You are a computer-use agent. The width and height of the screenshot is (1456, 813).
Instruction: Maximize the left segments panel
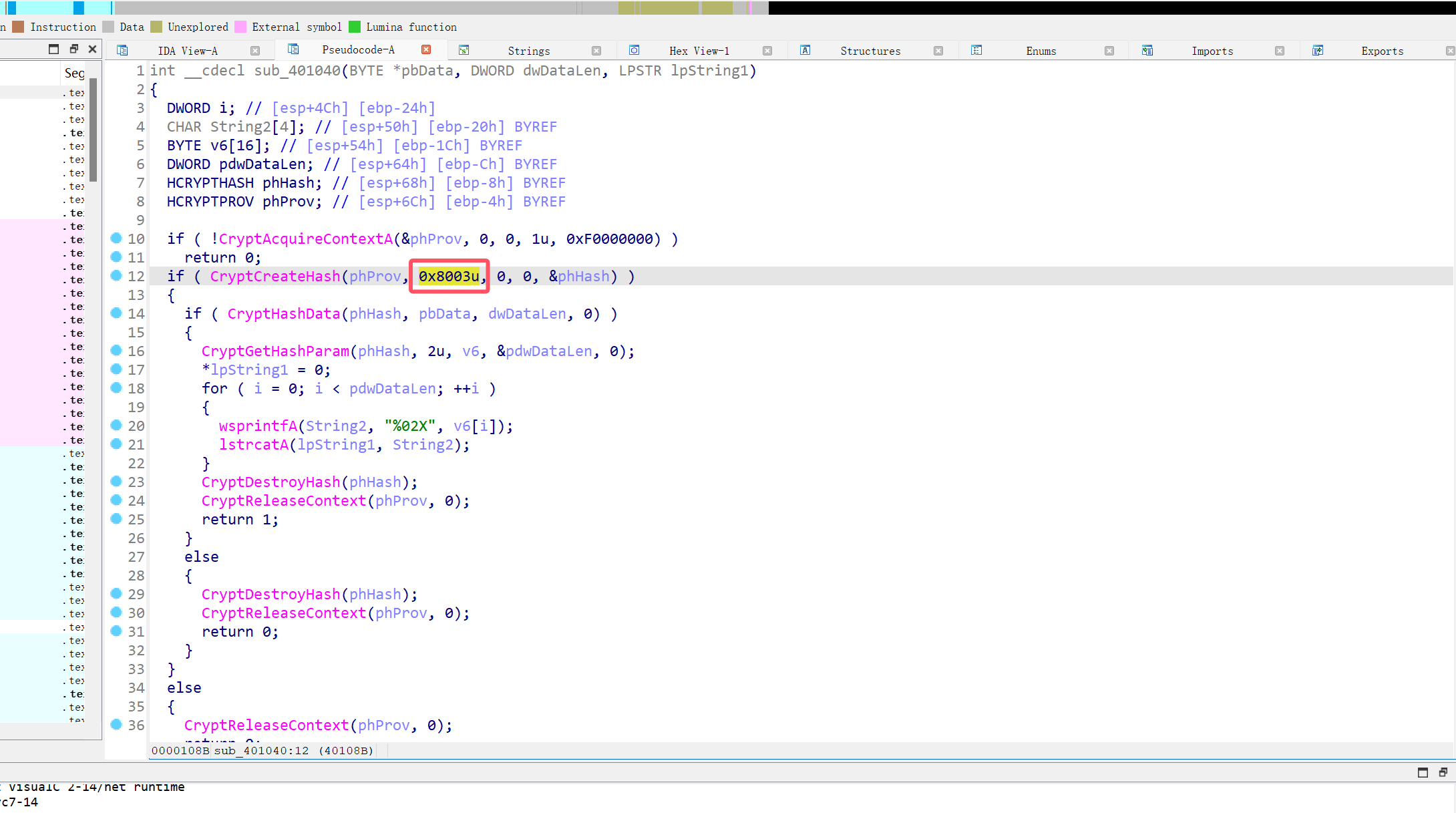point(54,49)
